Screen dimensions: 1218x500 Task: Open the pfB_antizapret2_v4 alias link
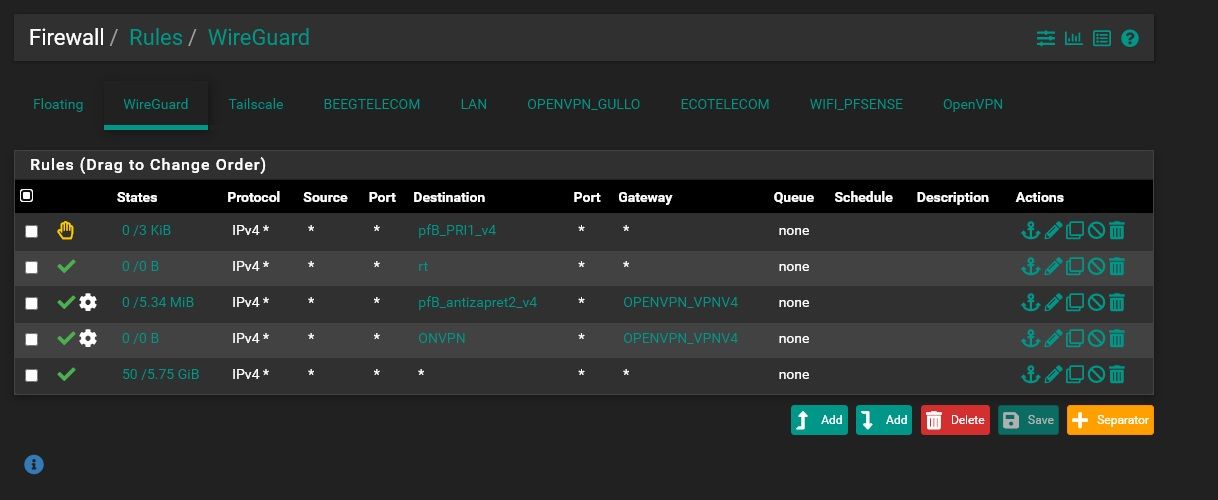477,303
